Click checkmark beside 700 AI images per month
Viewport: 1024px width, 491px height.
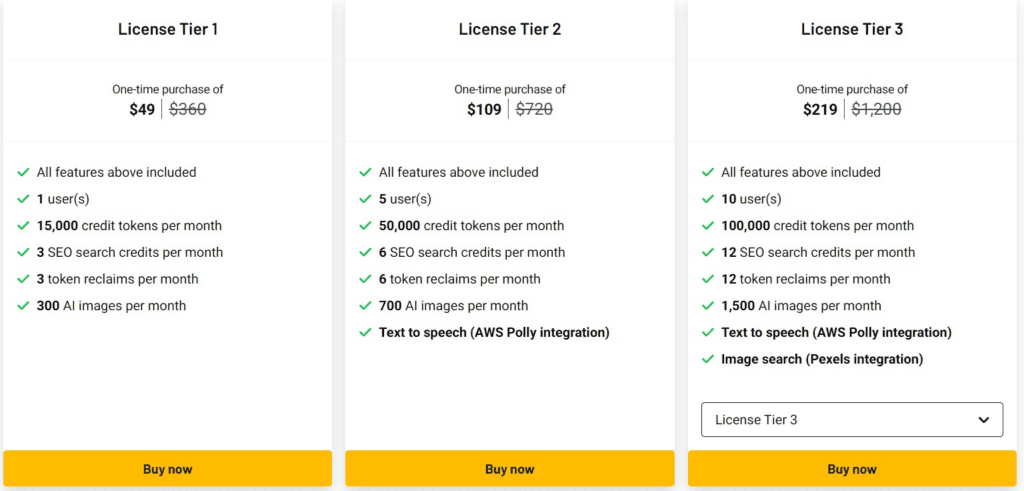pos(365,306)
